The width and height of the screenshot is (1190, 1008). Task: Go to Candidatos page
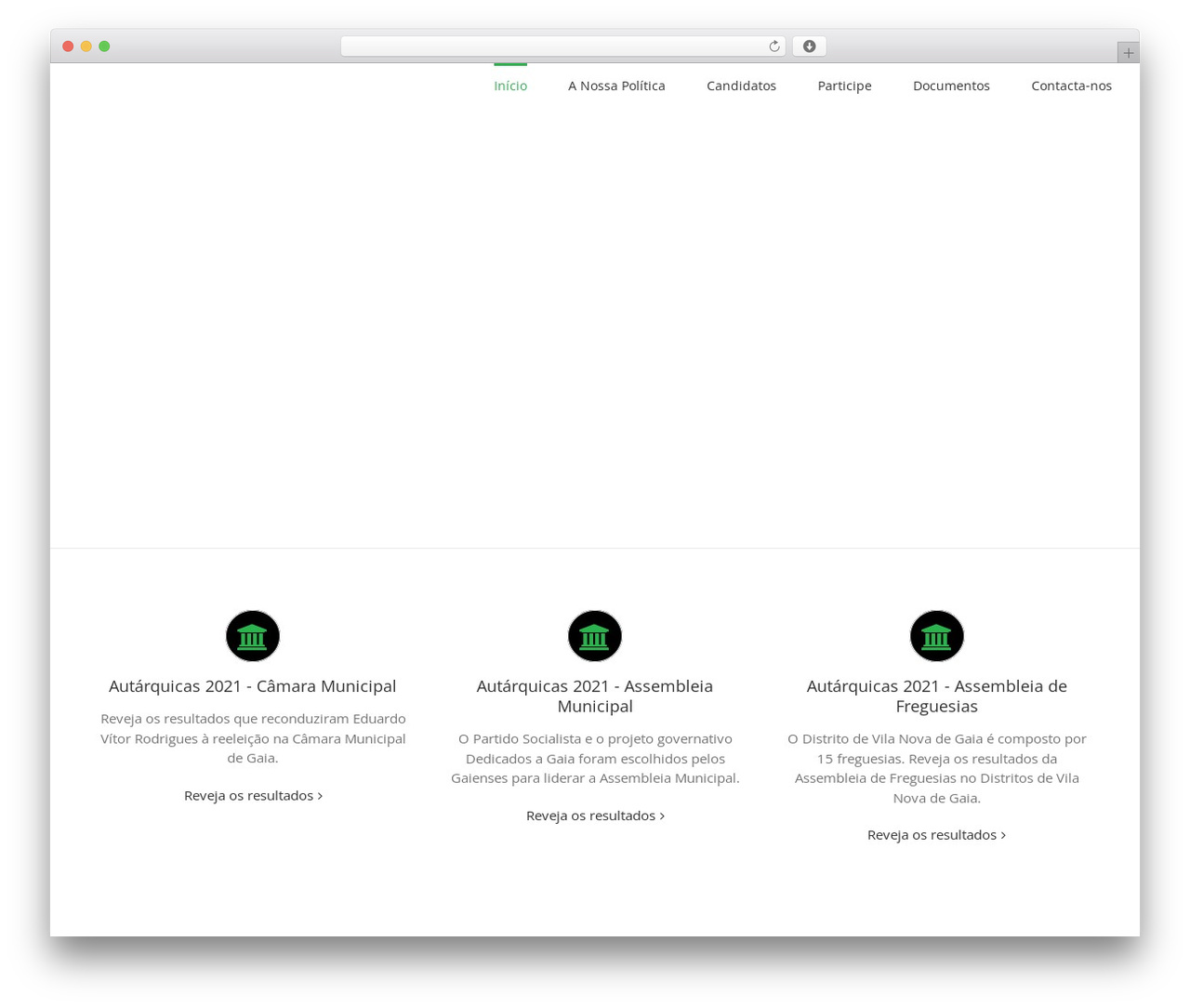click(x=741, y=86)
